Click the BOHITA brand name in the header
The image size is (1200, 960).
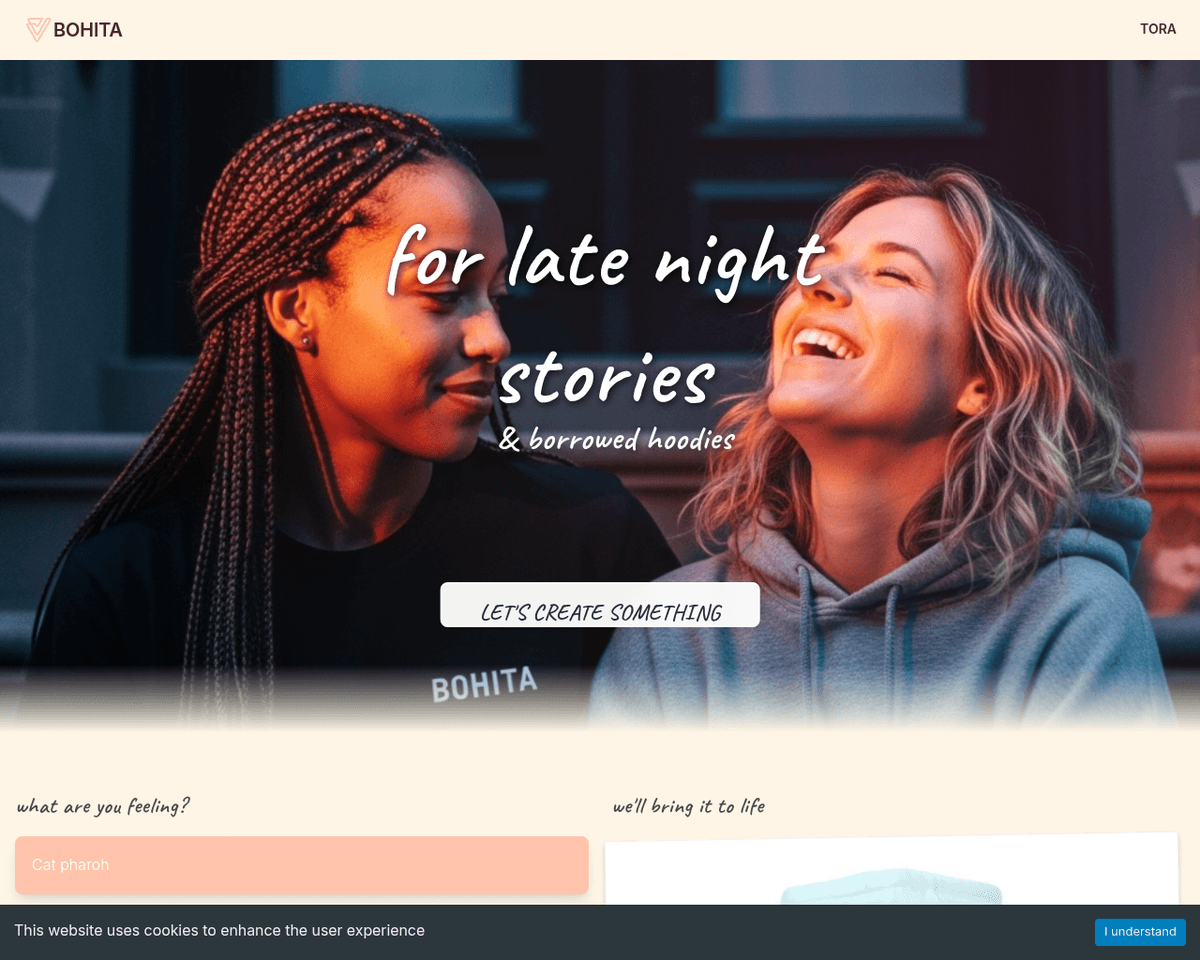click(88, 30)
